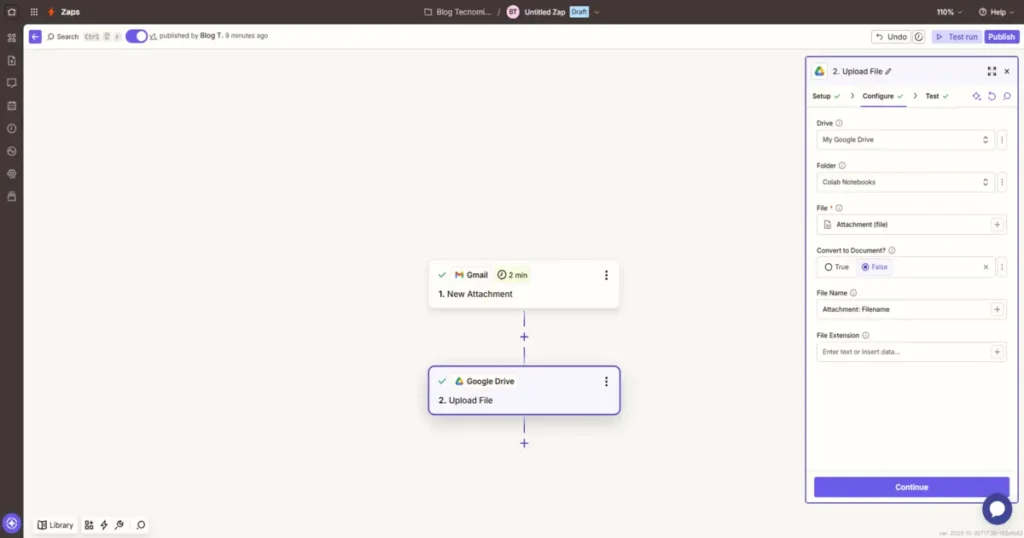The image size is (1024, 538).
Task: Go to the home icon in top bar
Action: [12, 12]
